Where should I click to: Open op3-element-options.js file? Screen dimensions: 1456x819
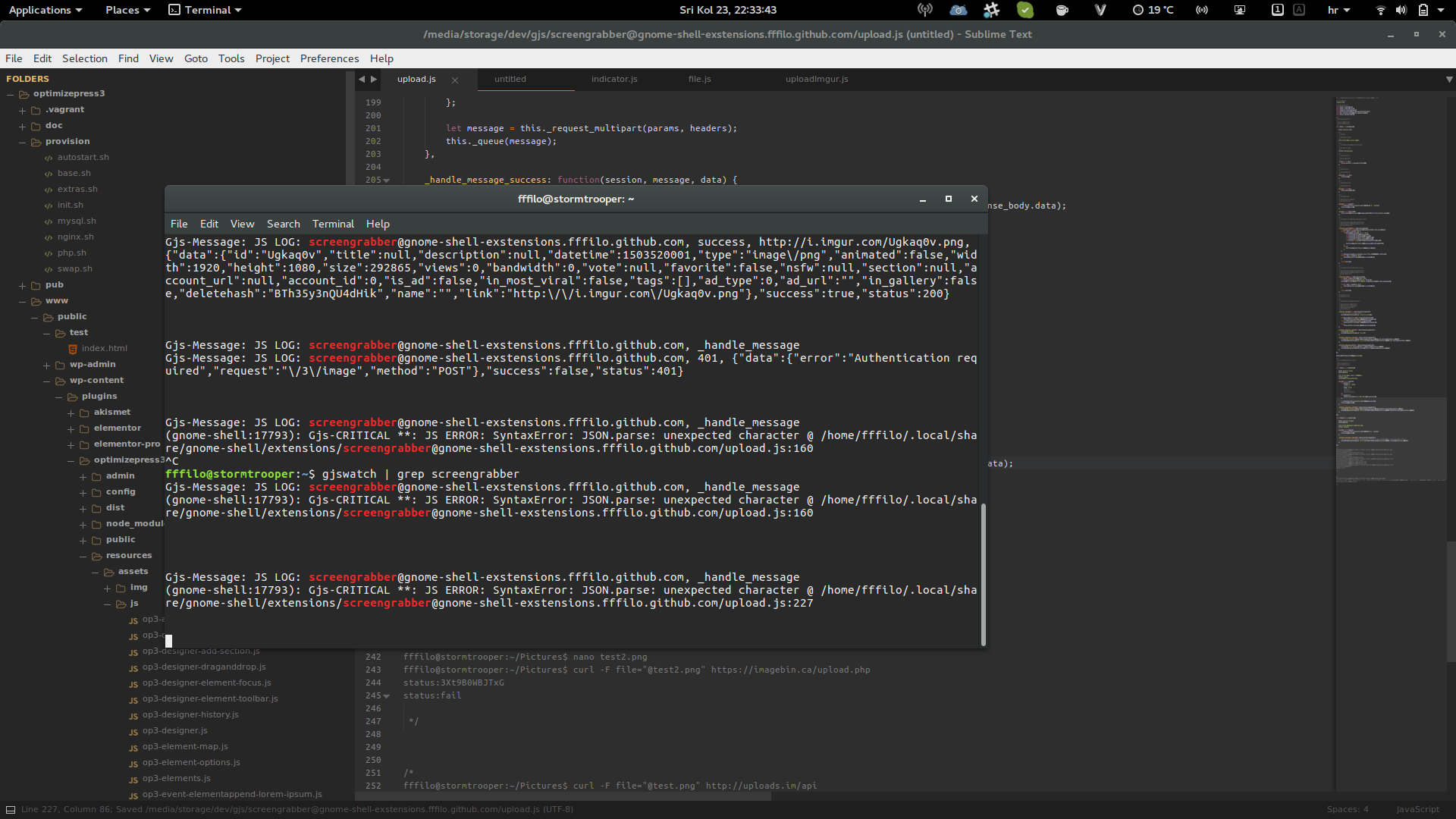[191, 762]
